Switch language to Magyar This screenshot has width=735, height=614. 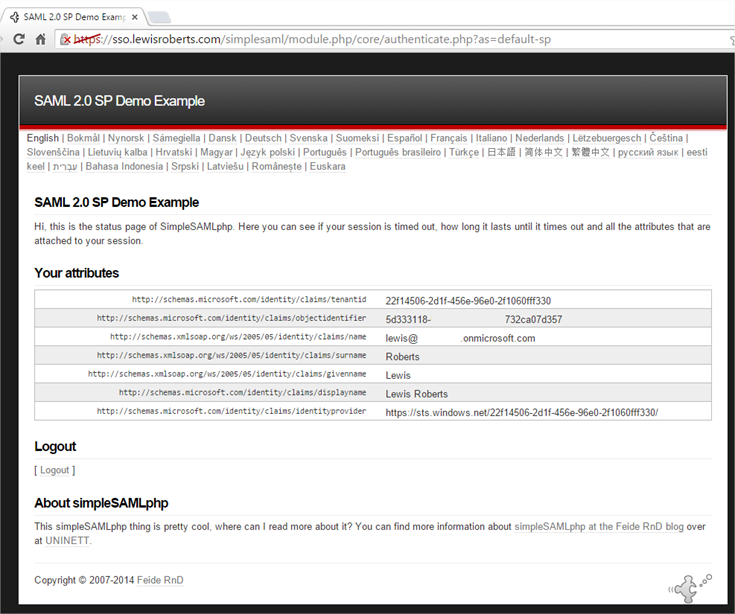click(217, 152)
